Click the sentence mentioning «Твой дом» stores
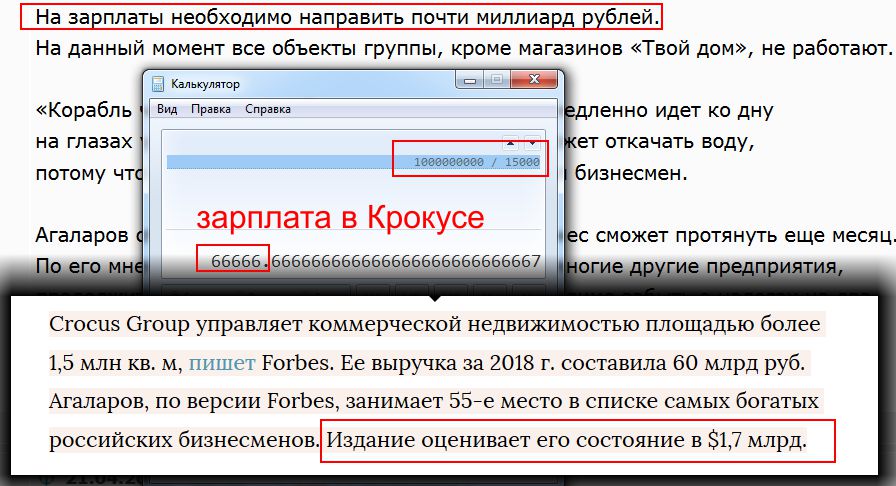 pos(464,48)
